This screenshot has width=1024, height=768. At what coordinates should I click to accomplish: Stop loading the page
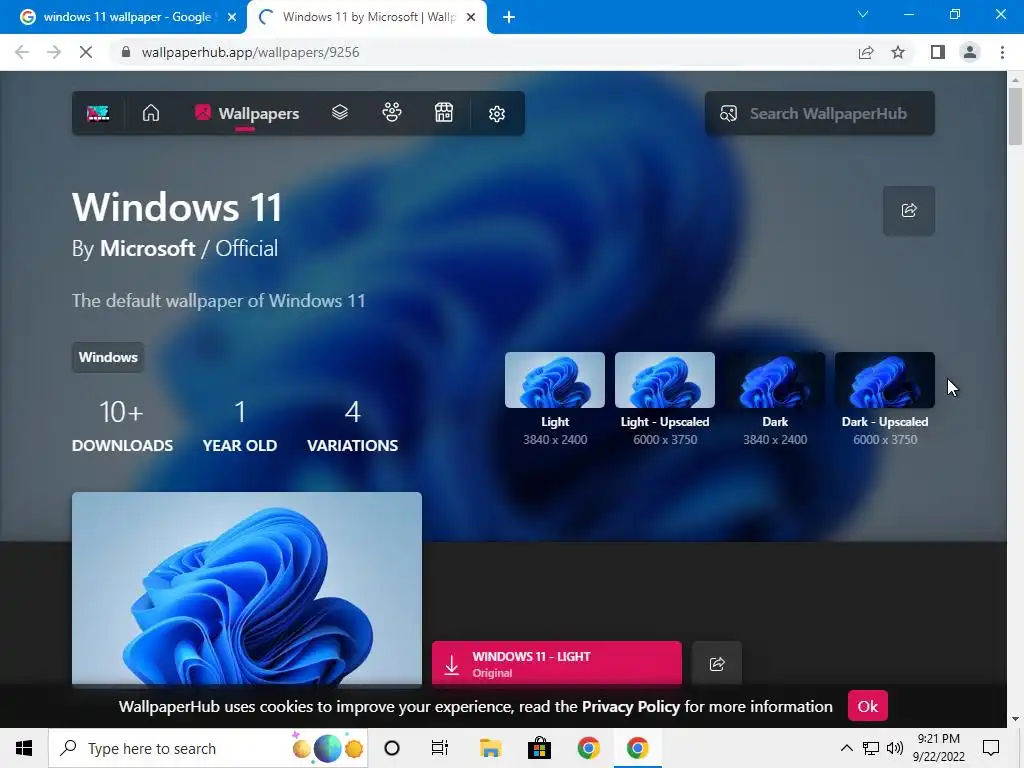(86, 52)
